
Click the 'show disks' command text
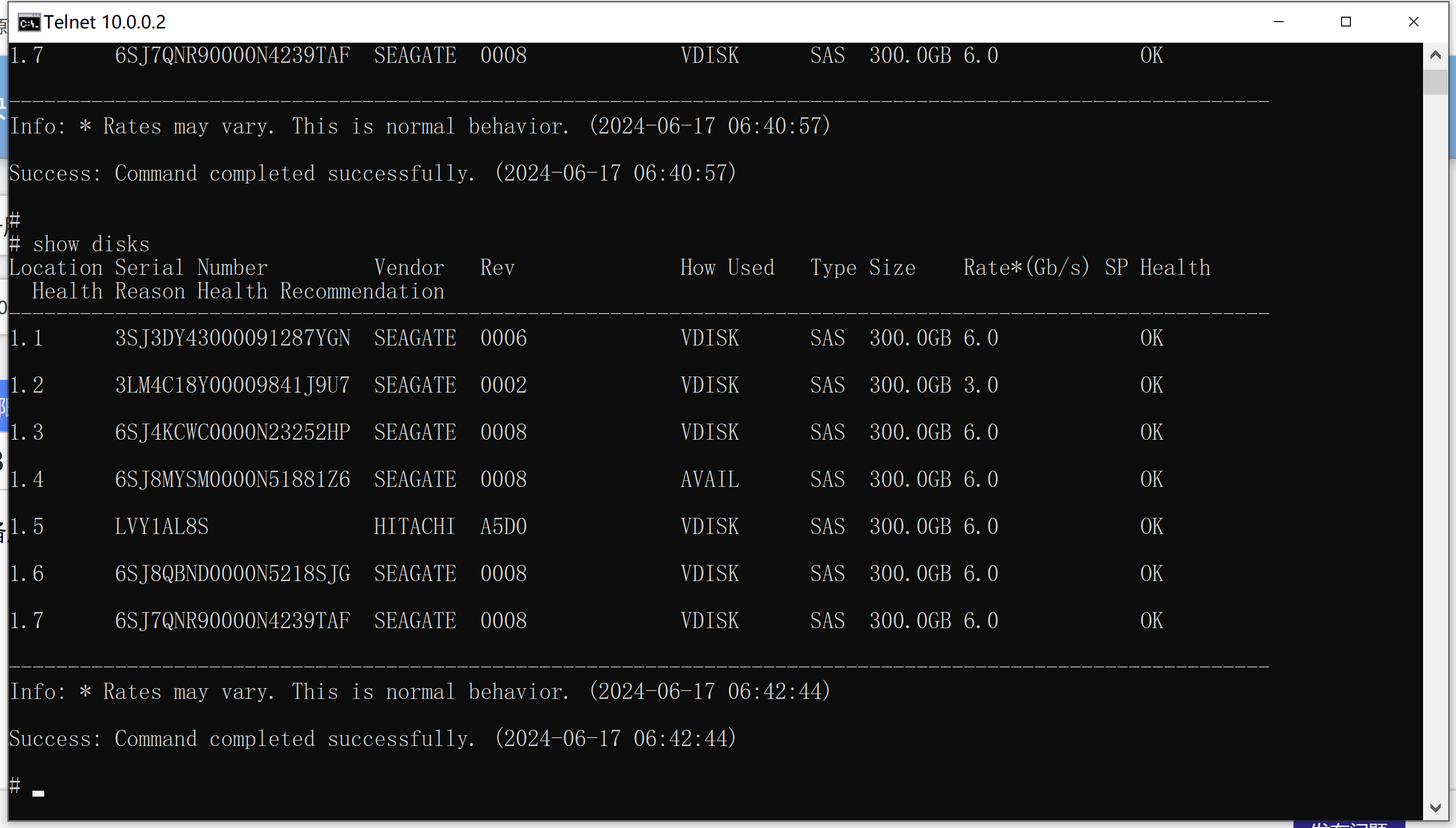(x=91, y=244)
